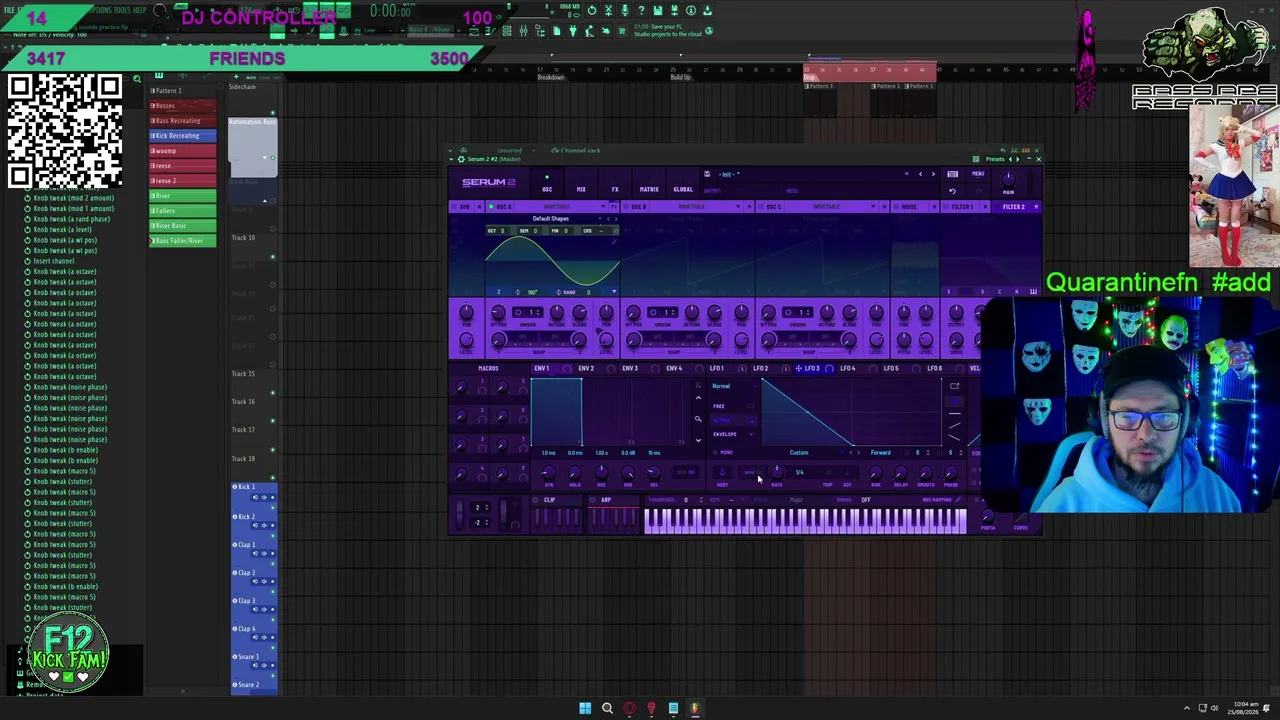
Task: Toggle the FILTER 1 enable switch
Action: click(948, 207)
